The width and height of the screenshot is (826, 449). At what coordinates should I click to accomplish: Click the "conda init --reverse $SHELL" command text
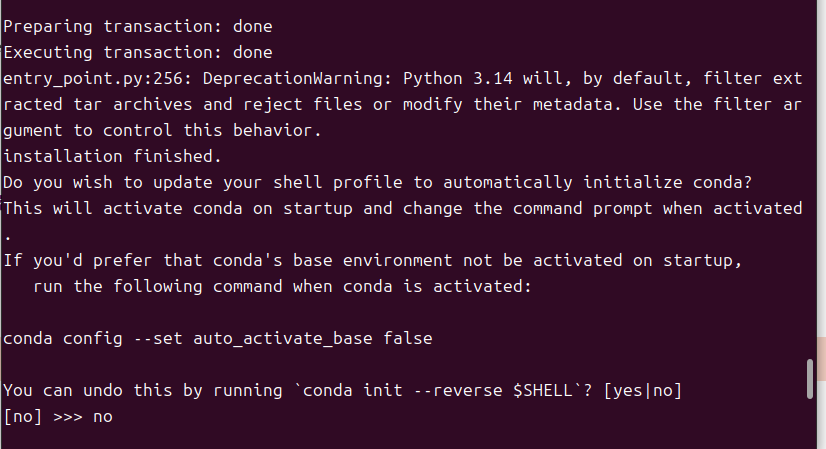coord(437,391)
